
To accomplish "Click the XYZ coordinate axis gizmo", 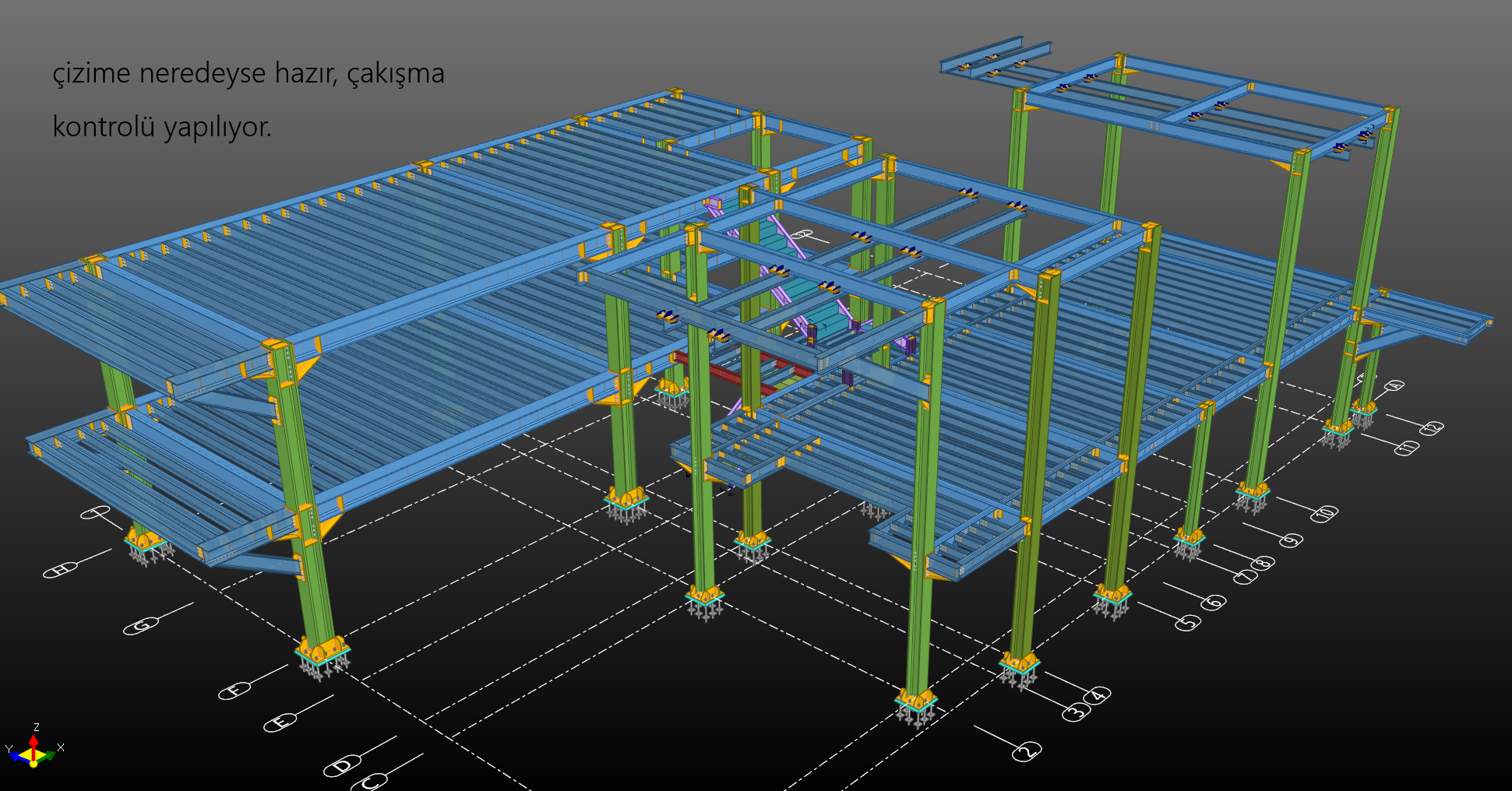I will coord(33,752).
